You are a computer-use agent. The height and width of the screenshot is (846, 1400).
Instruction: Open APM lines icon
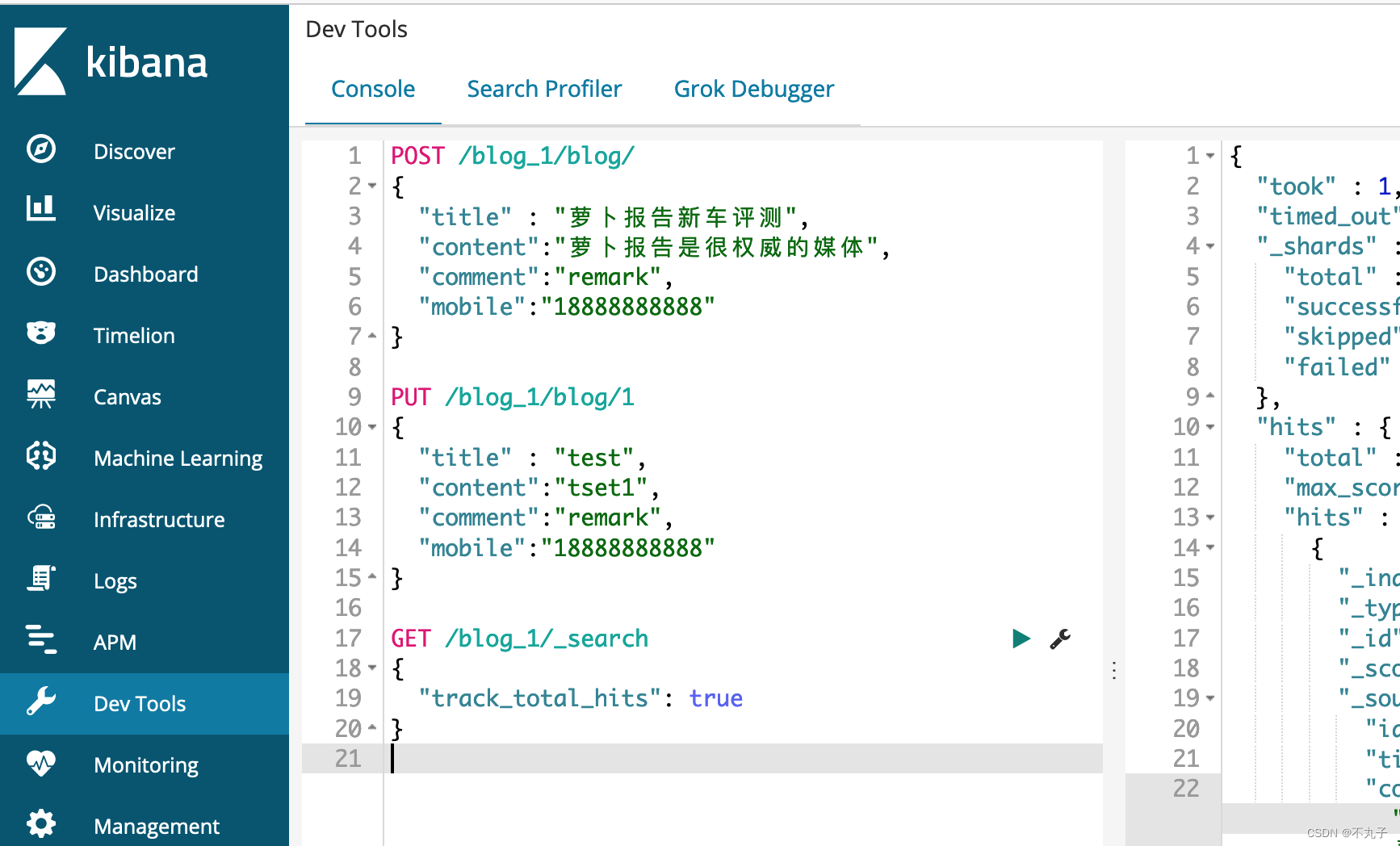coord(41,639)
